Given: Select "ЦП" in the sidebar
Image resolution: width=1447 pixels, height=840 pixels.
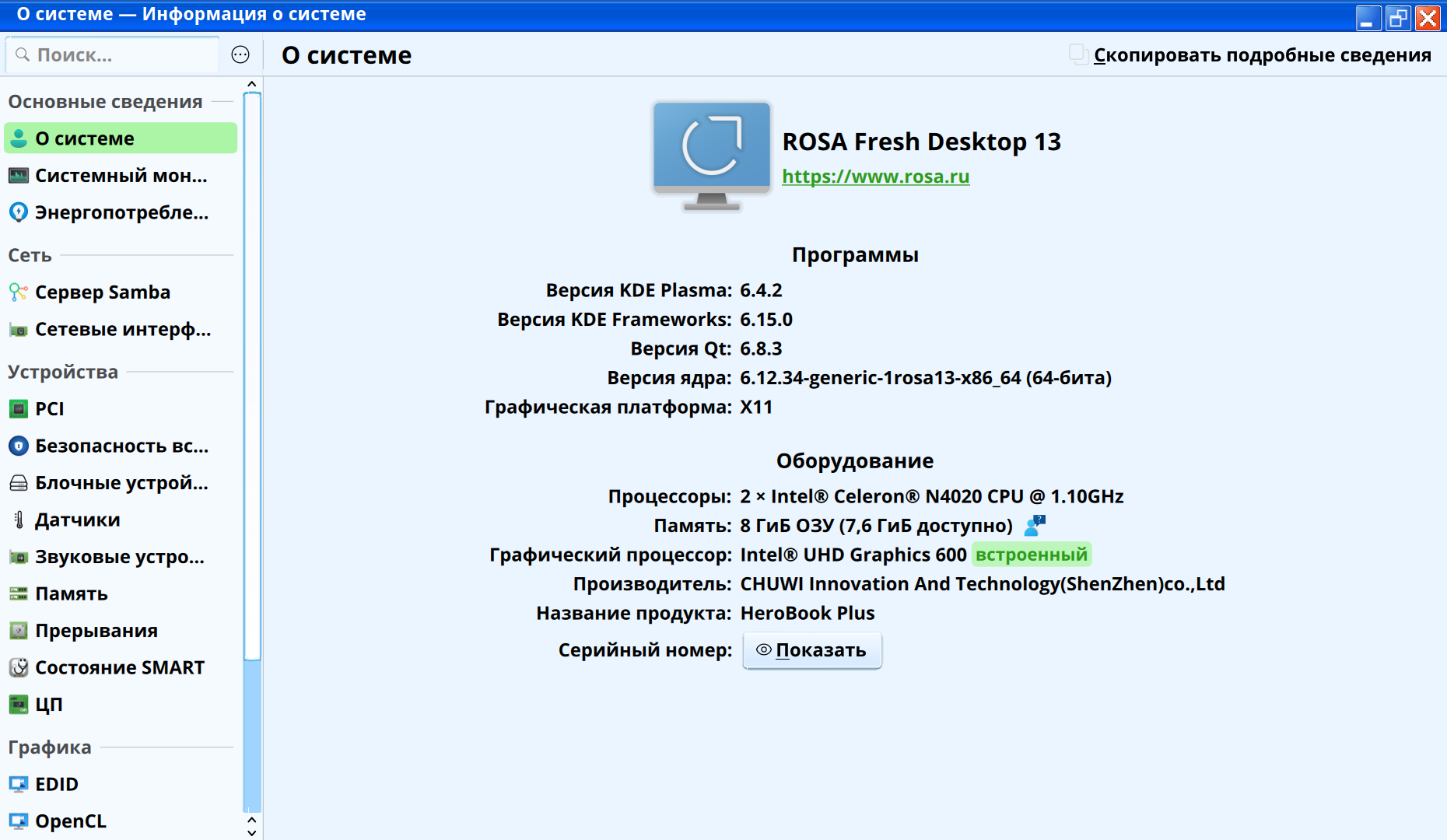Looking at the screenshot, I should point(121,705).
